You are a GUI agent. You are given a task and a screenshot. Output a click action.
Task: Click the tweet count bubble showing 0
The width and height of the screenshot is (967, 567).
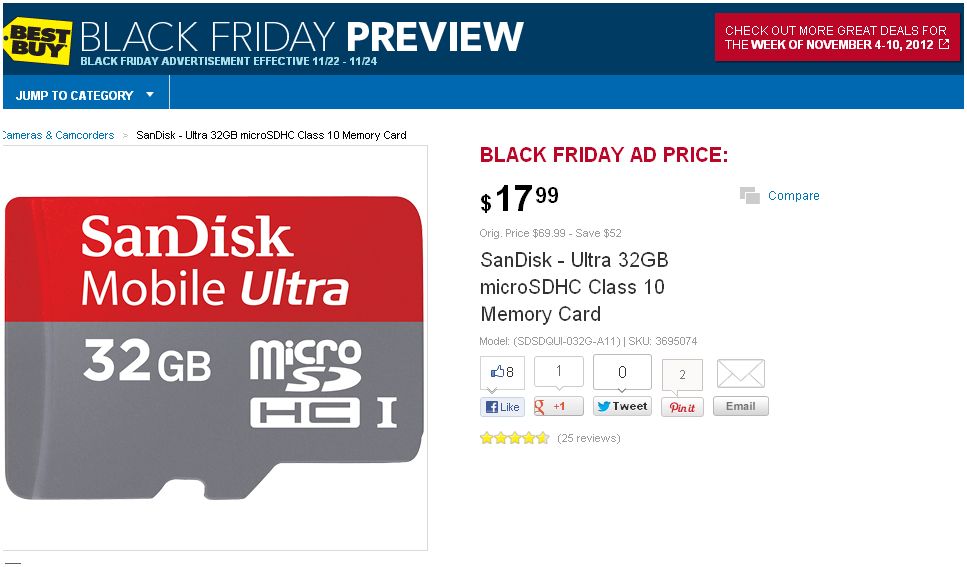pyautogui.click(x=622, y=372)
